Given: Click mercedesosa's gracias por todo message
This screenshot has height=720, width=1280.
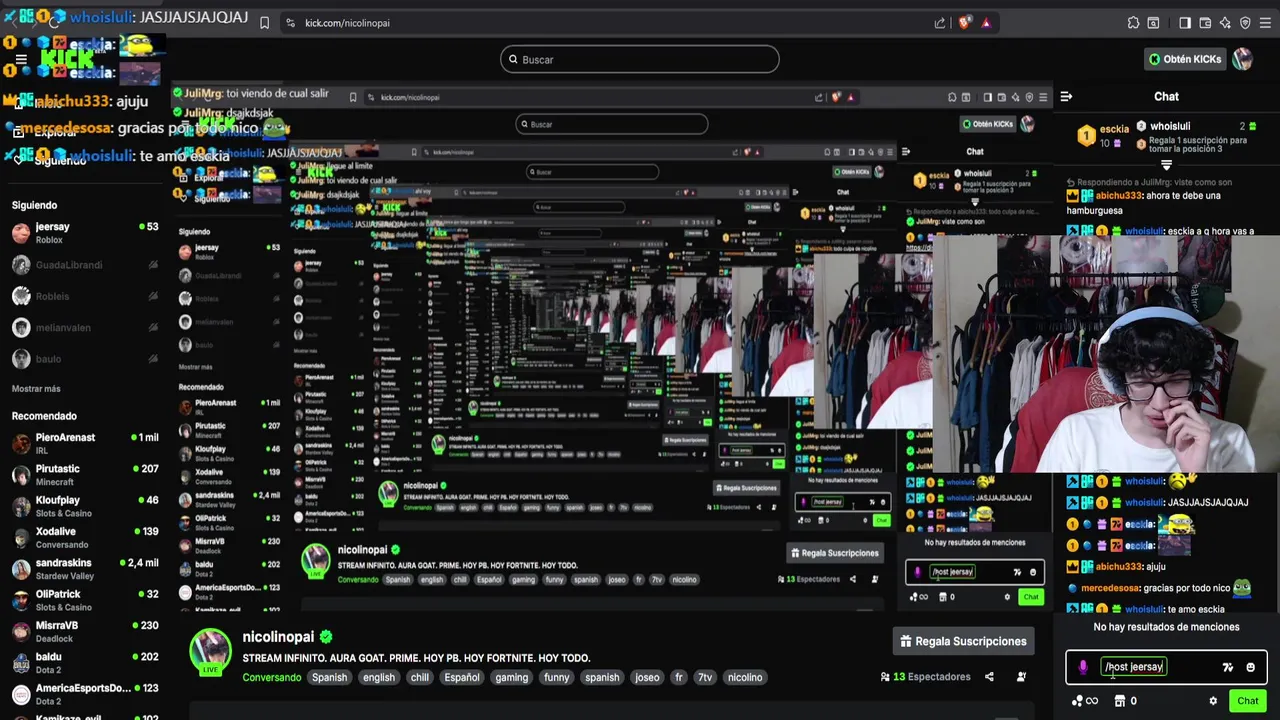Looking at the screenshot, I should pos(1160,588).
